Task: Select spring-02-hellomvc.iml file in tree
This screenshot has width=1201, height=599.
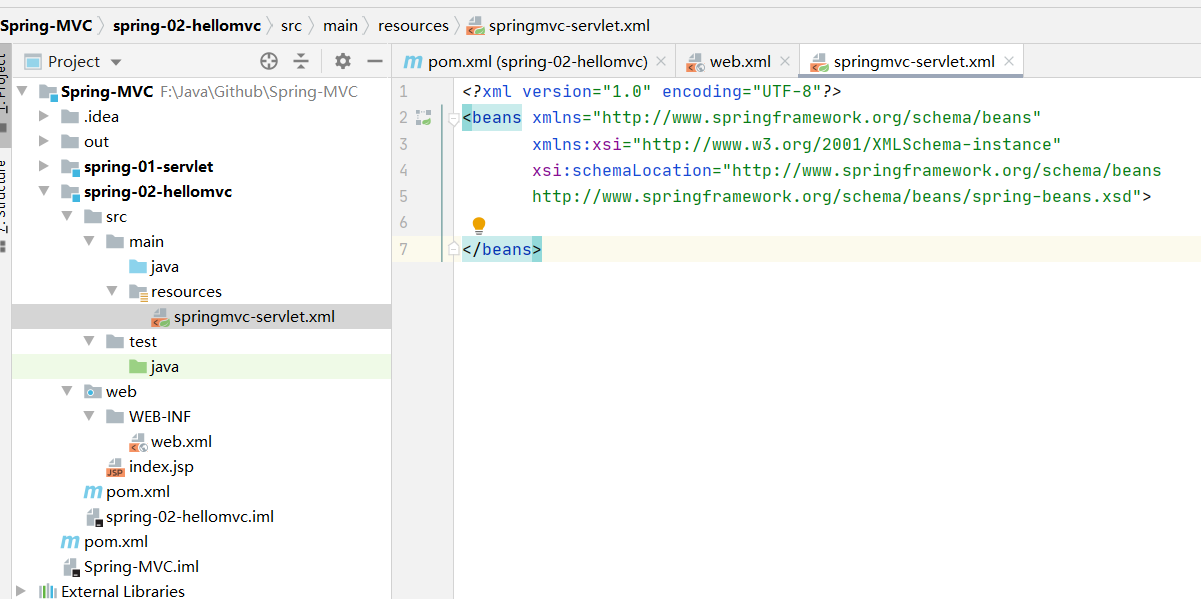Action: point(189,517)
